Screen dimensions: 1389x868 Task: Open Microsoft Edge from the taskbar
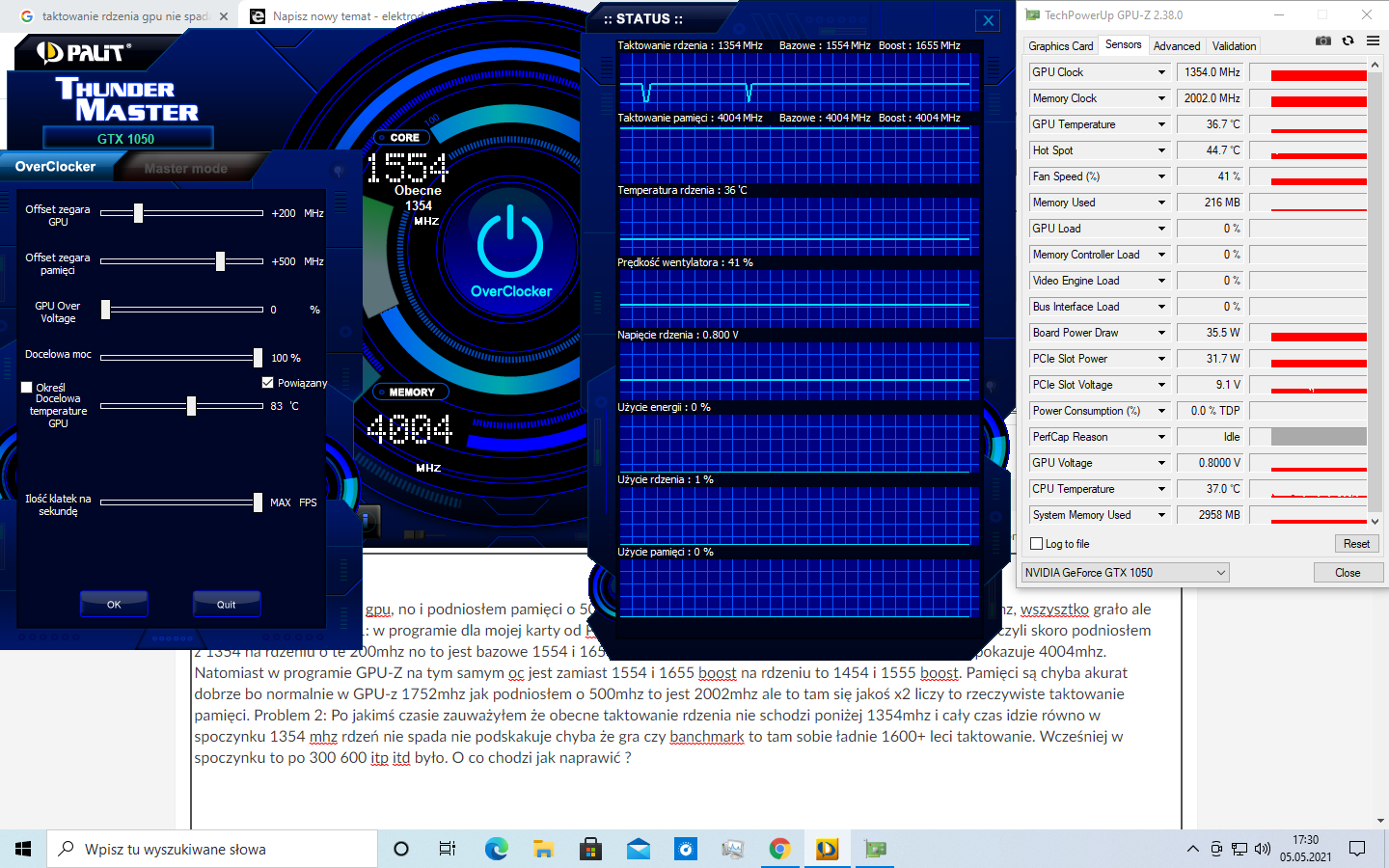click(x=496, y=849)
